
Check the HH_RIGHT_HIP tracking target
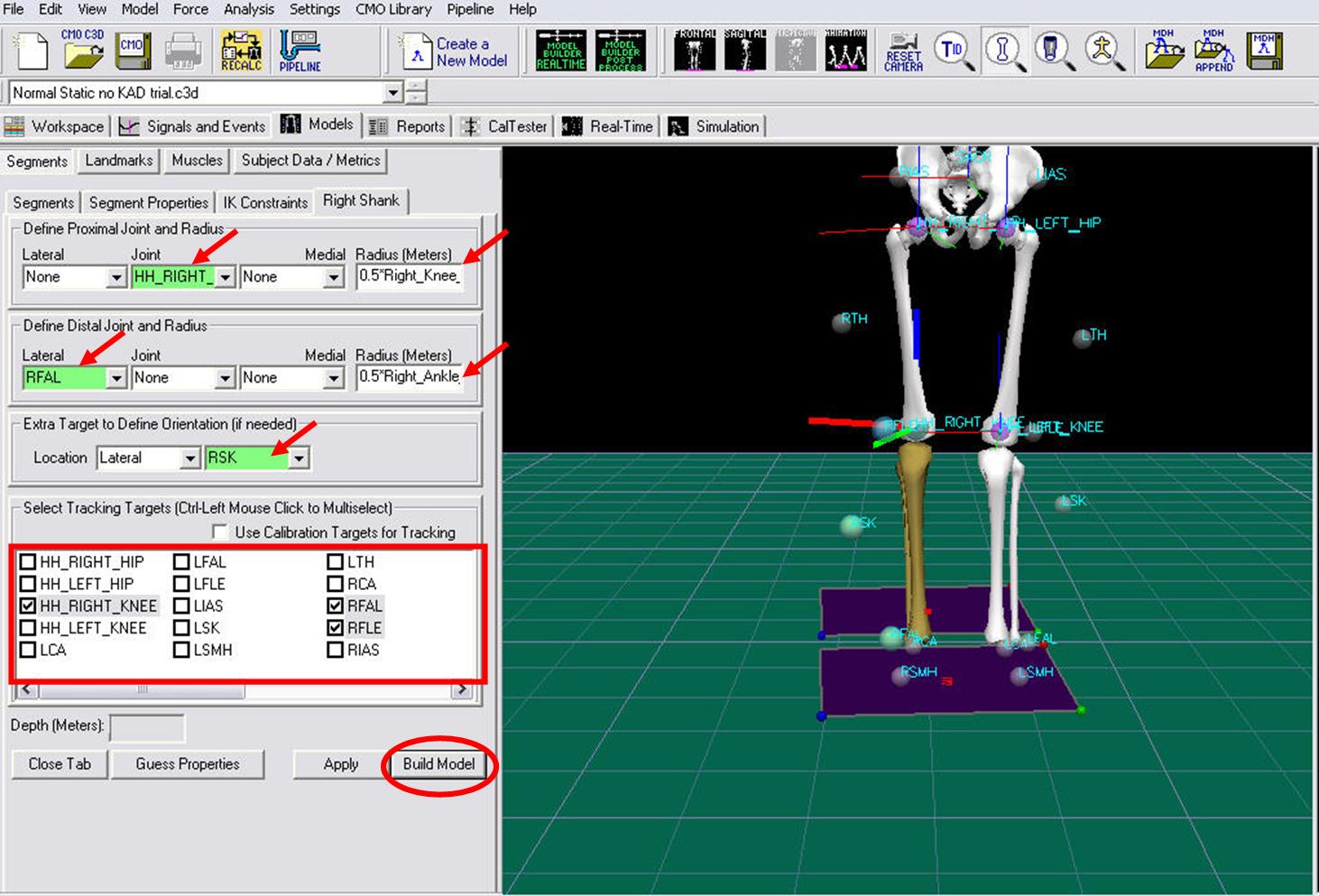pyautogui.click(x=28, y=561)
